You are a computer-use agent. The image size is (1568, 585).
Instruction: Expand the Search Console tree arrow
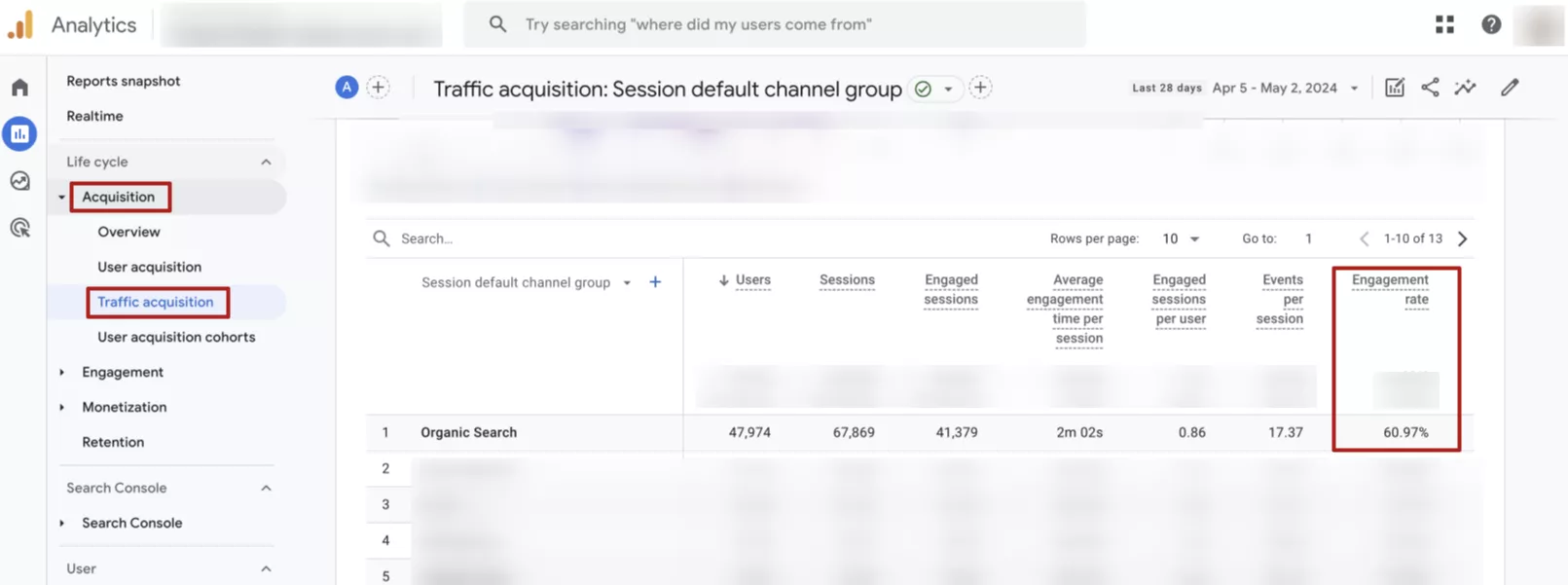(x=61, y=523)
